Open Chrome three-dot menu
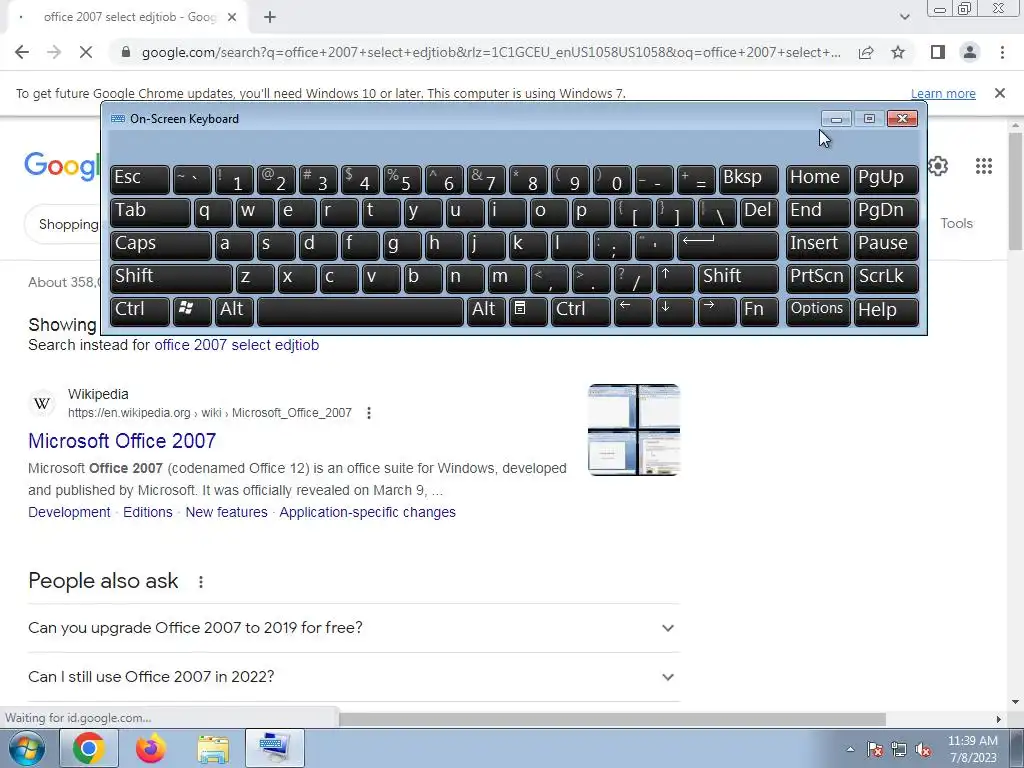This screenshot has width=1024, height=768. [x=1002, y=52]
